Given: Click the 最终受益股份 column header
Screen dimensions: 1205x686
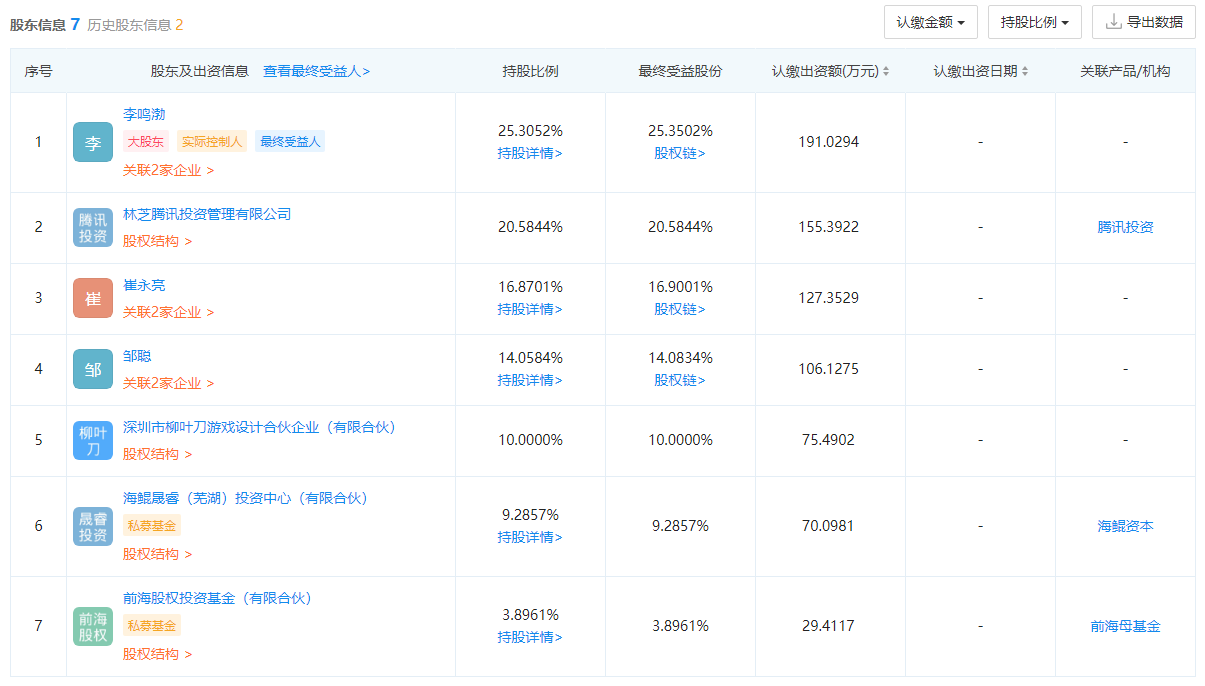Looking at the screenshot, I should 680,71.
